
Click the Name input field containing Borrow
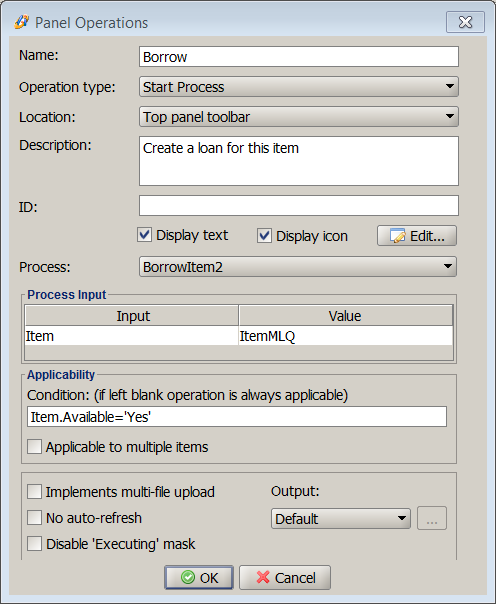pos(299,57)
